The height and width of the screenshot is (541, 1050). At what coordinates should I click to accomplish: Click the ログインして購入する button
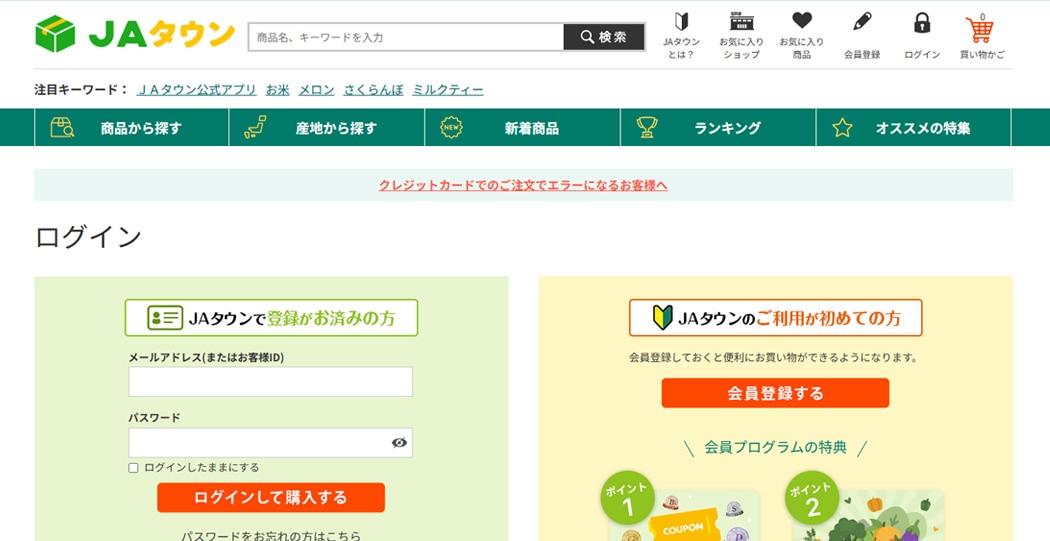coord(271,497)
